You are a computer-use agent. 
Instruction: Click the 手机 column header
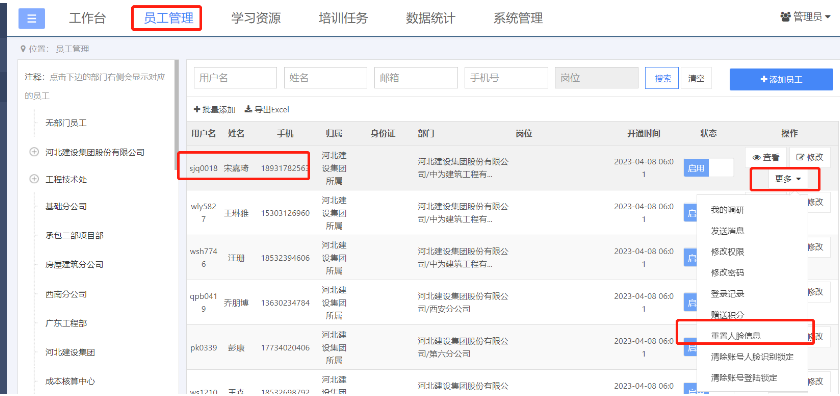(x=285, y=133)
